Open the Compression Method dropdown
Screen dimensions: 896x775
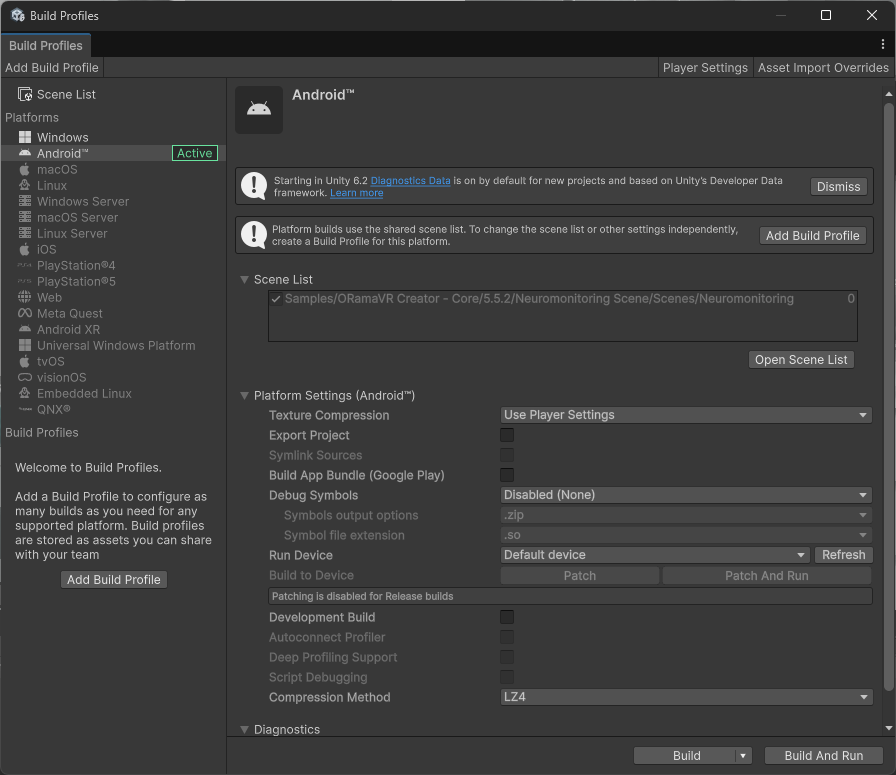point(686,697)
